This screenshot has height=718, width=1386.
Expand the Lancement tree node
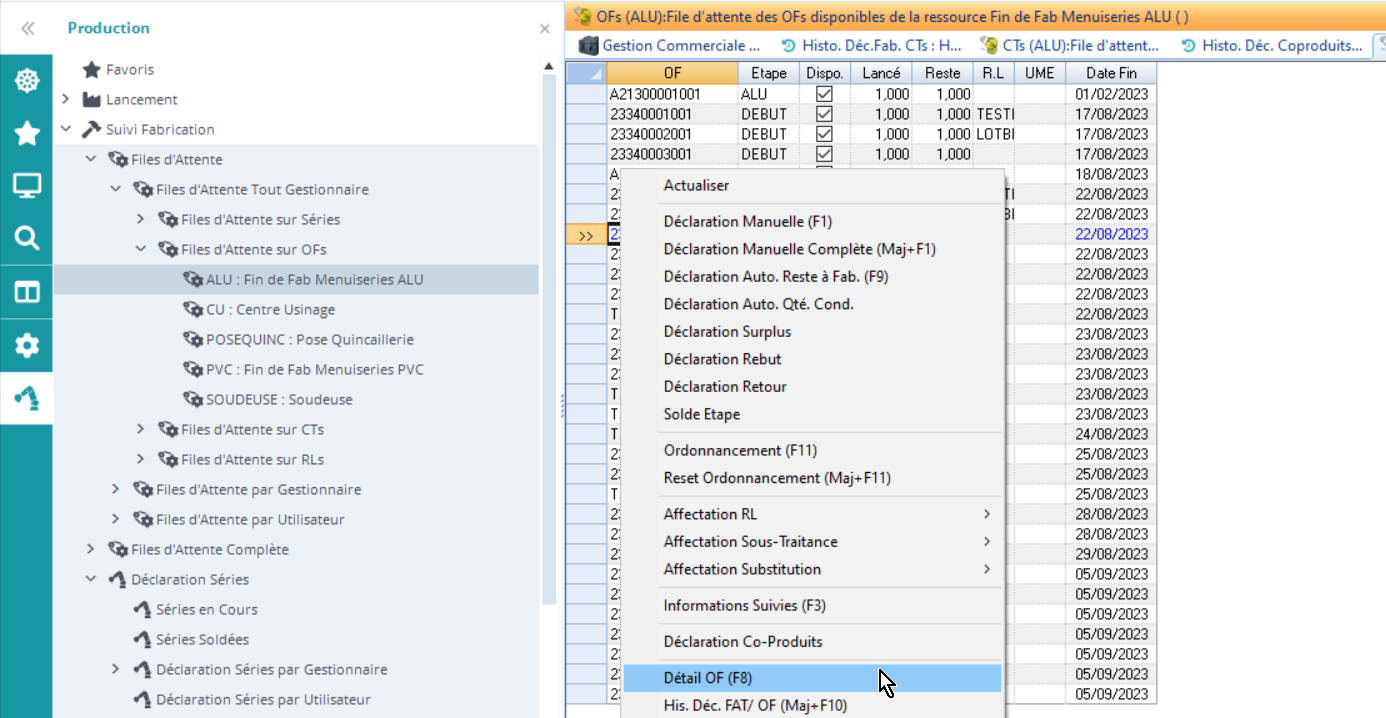(x=66, y=99)
